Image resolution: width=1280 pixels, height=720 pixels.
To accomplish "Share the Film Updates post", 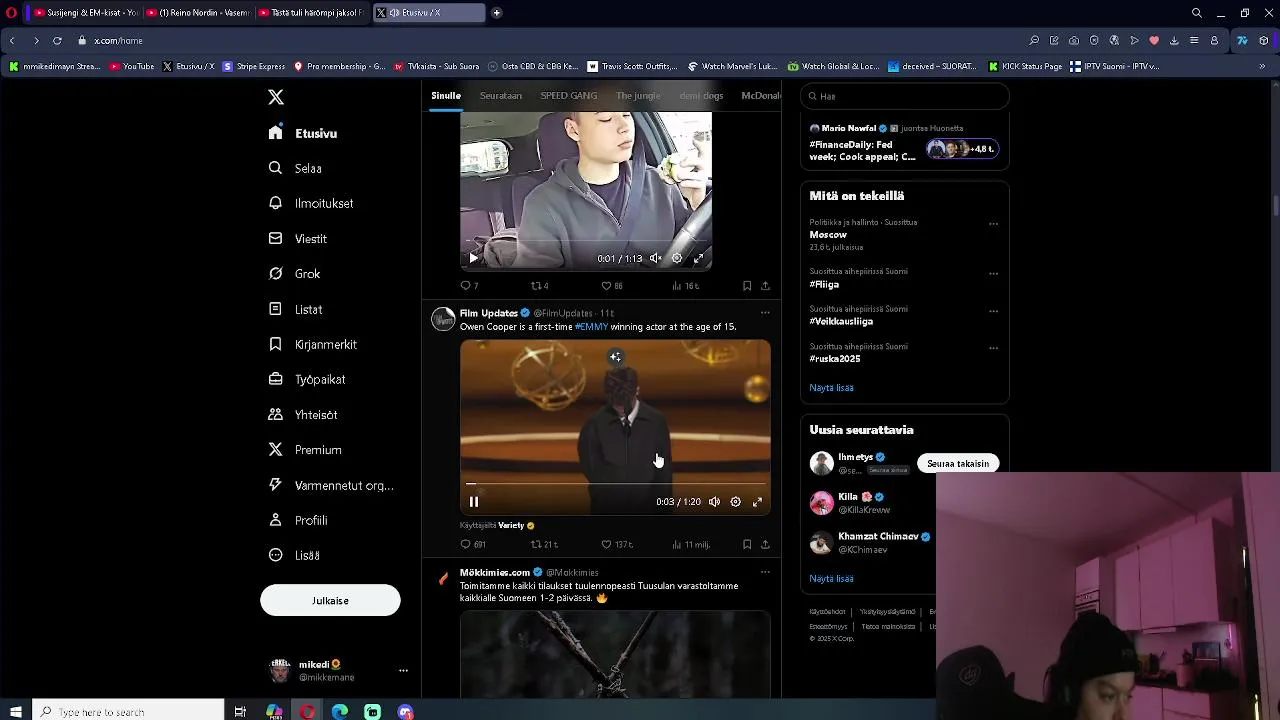I will coord(765,545).
